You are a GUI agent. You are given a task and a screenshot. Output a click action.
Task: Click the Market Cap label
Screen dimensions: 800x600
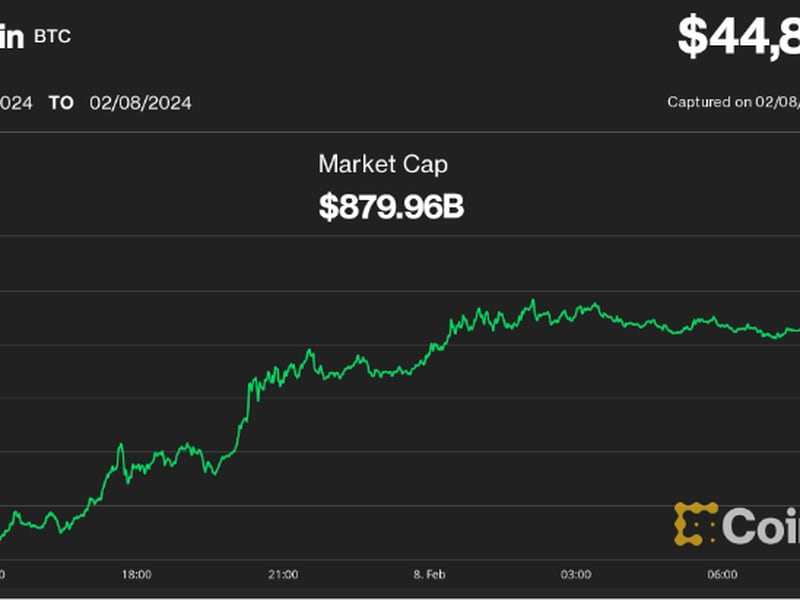[383, 164]
